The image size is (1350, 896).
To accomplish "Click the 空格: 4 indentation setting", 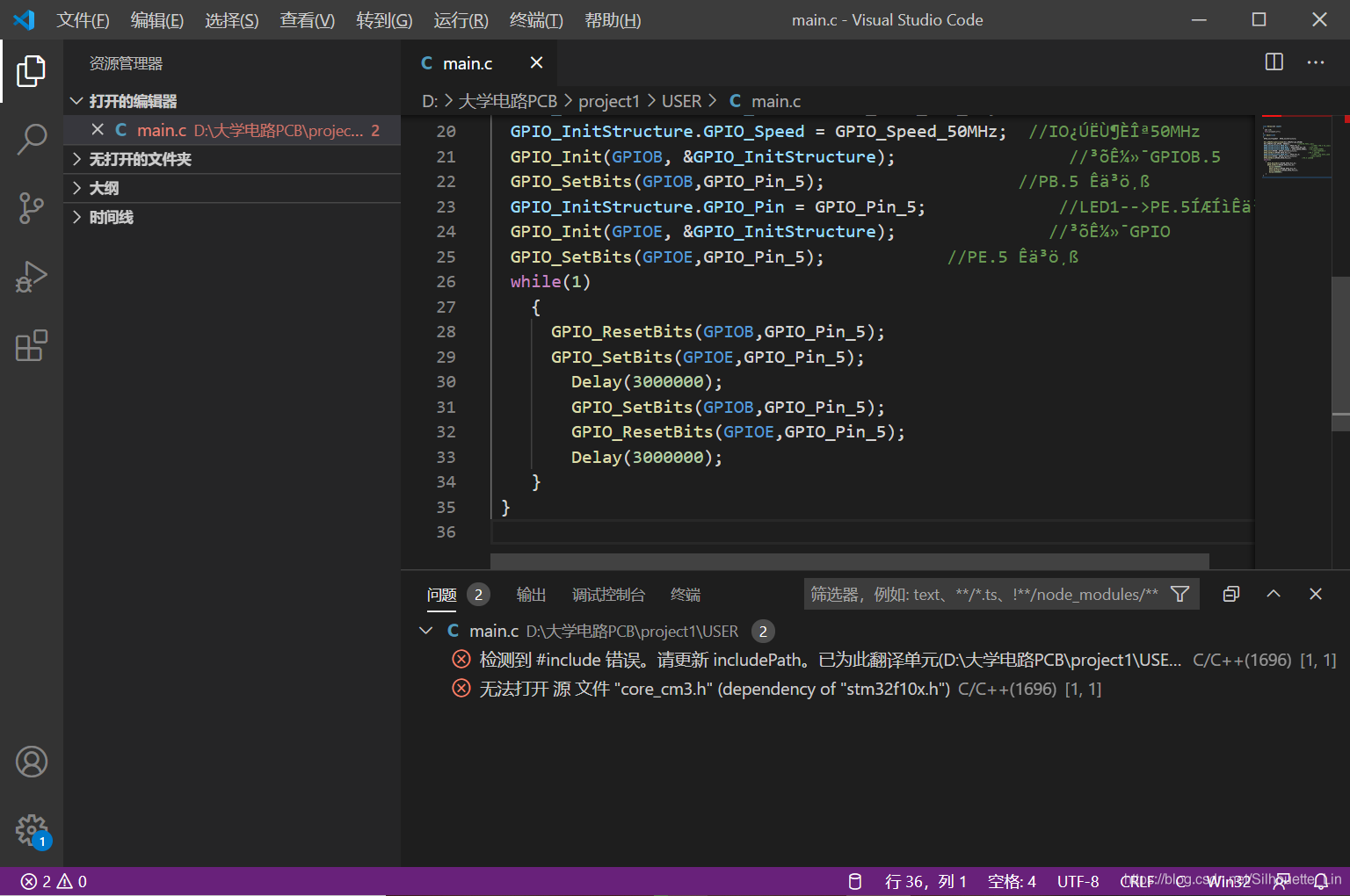I will (1012, 881).
